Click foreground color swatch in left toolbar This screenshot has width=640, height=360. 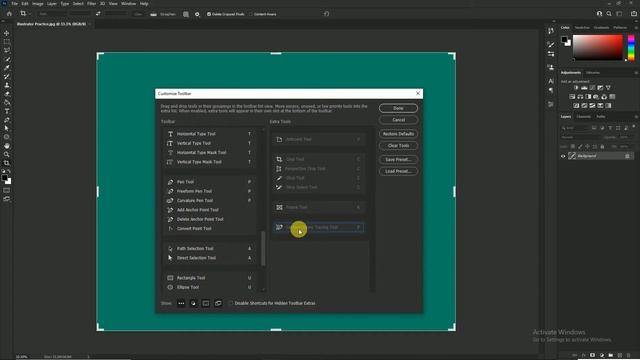pos(4,178)
